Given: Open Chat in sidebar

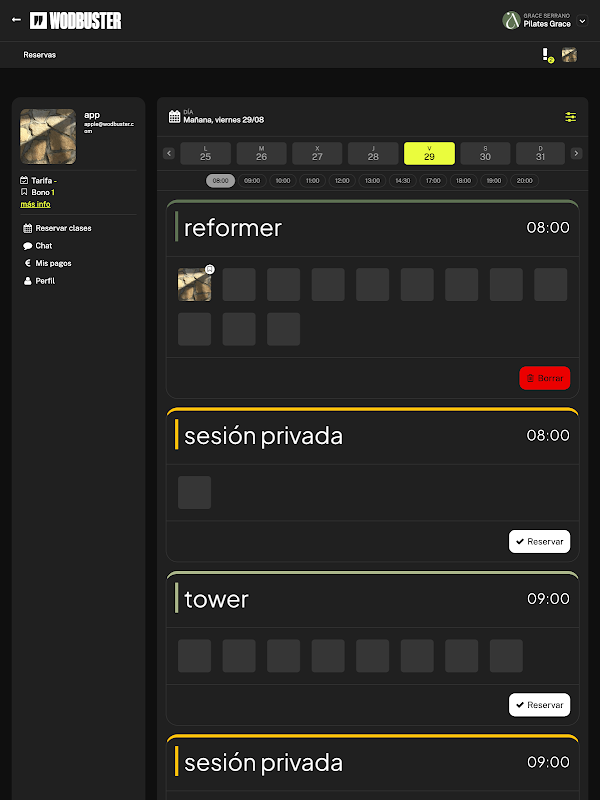Looking at the screenshot, I should point(38,246).
